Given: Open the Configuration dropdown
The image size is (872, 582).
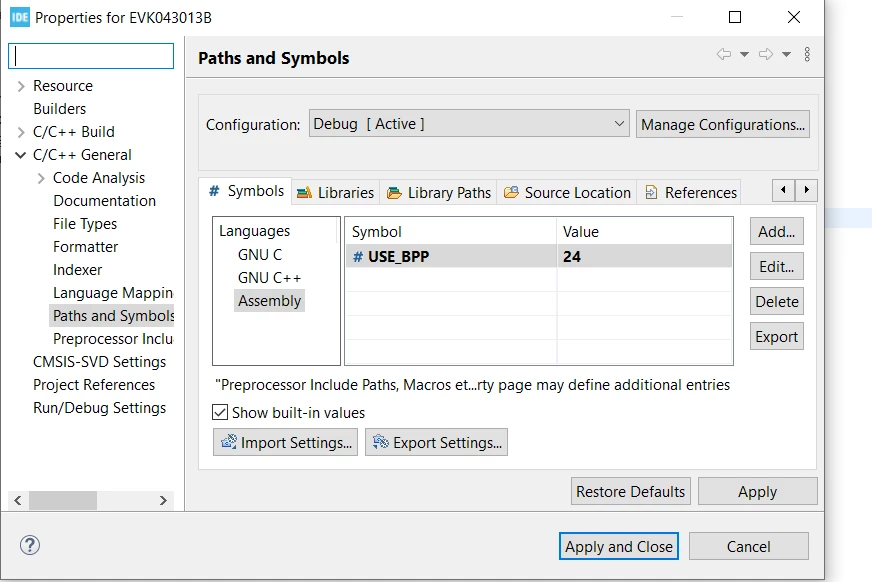Looking at the screenshot, I should [x=469, y=123].
